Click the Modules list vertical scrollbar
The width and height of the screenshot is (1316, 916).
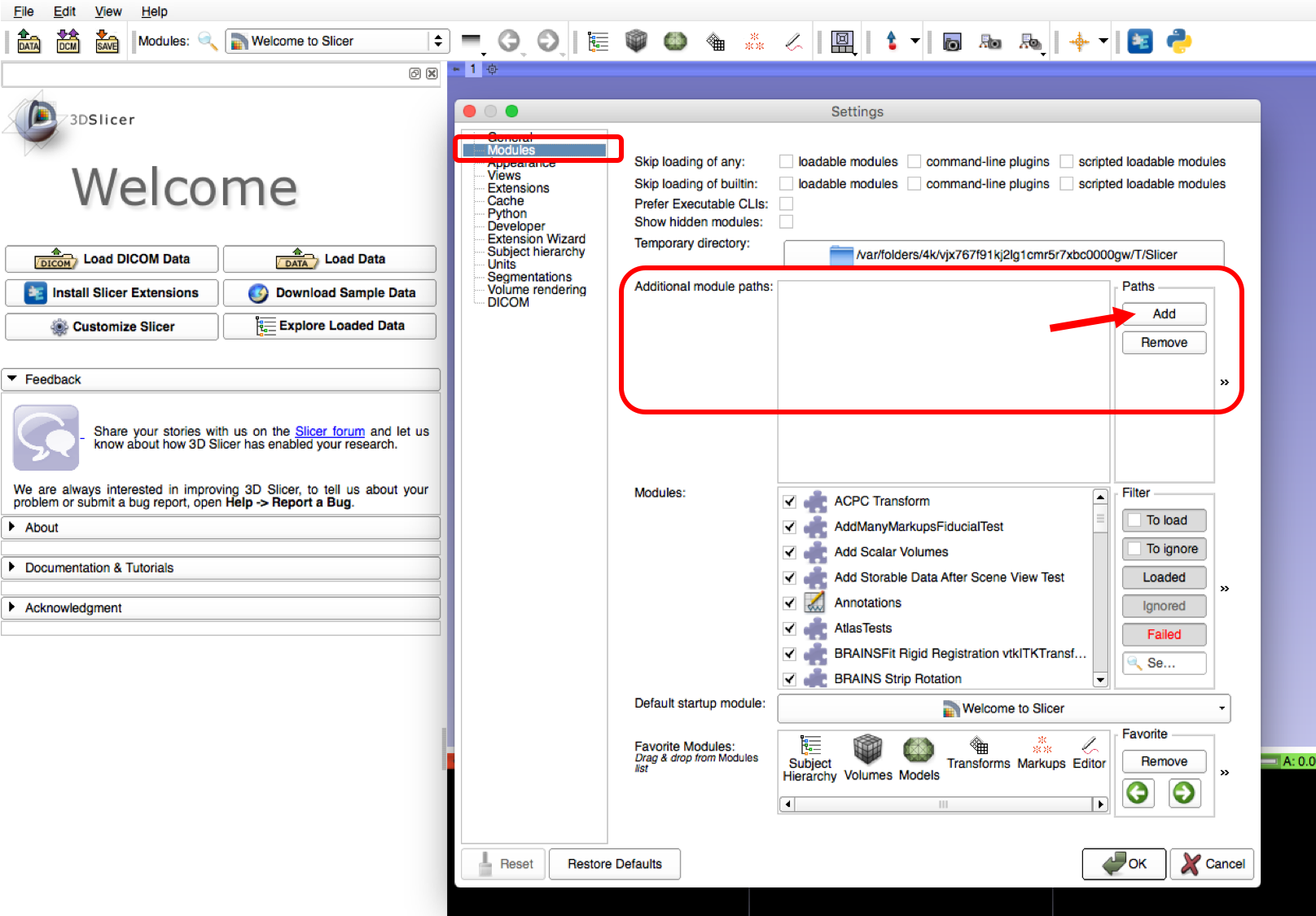click(x=1100, y=588)
